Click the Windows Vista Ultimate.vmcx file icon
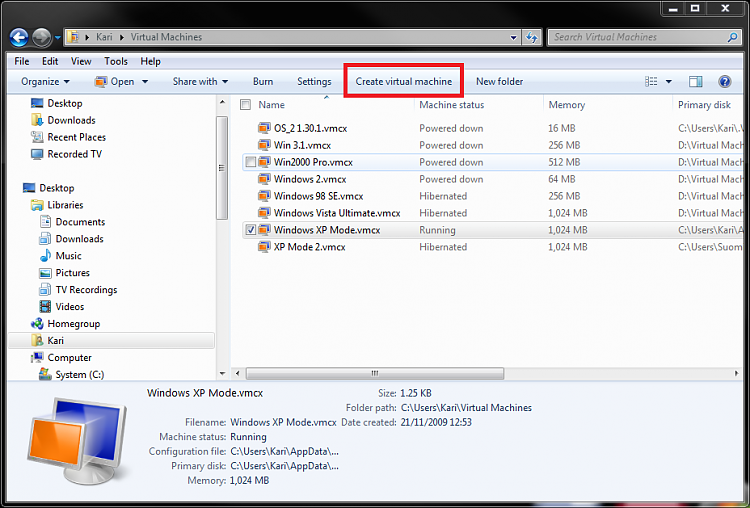This screenshot has width=750, height=508. pyautogui.click(x=264, y=213)
